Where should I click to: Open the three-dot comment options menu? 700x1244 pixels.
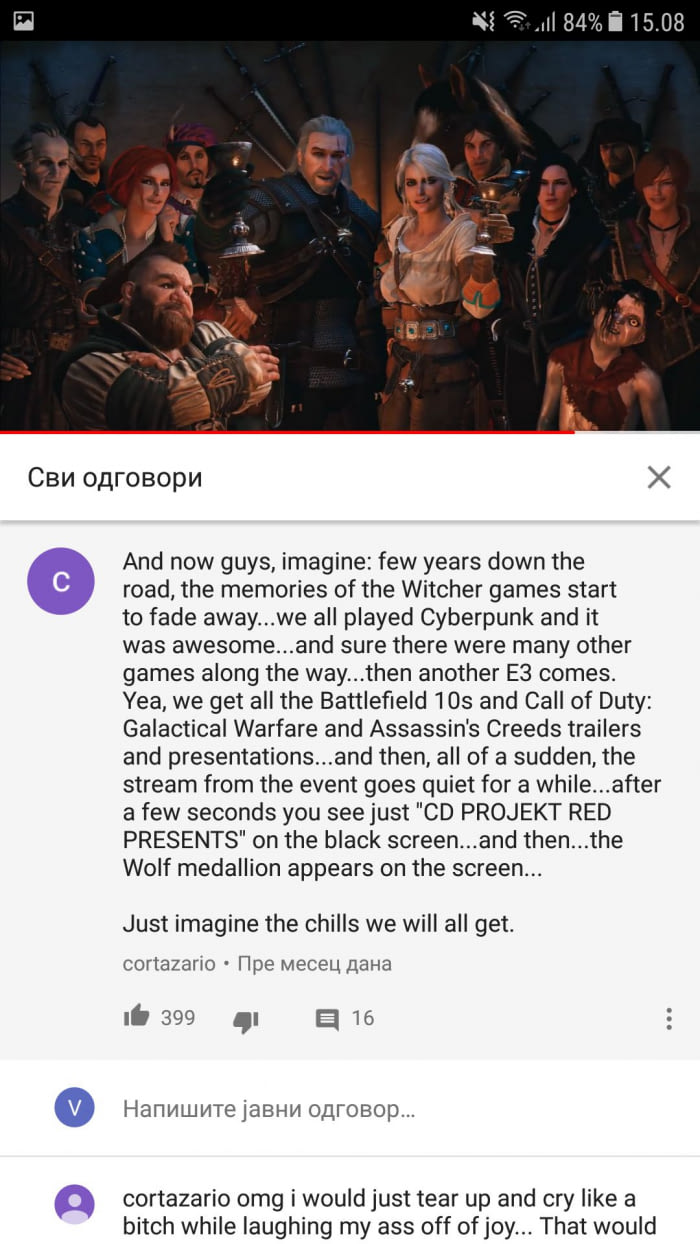point(669,1019)
